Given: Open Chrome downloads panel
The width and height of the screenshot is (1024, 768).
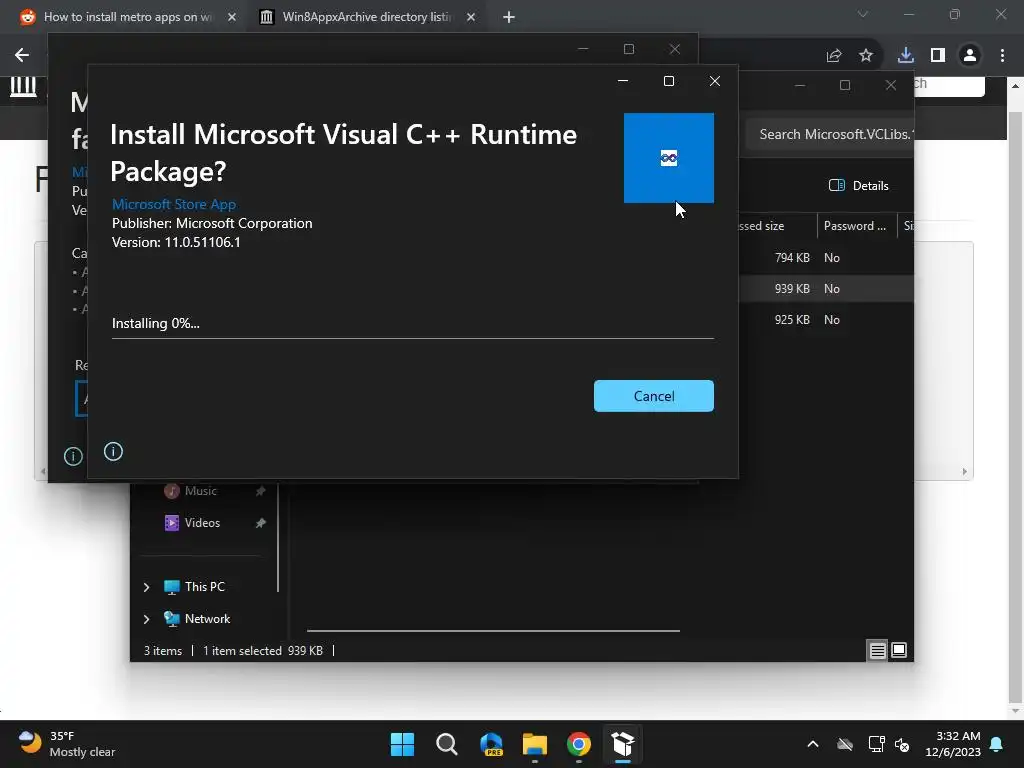Looking at the screenshot, I should pos(905,56).
